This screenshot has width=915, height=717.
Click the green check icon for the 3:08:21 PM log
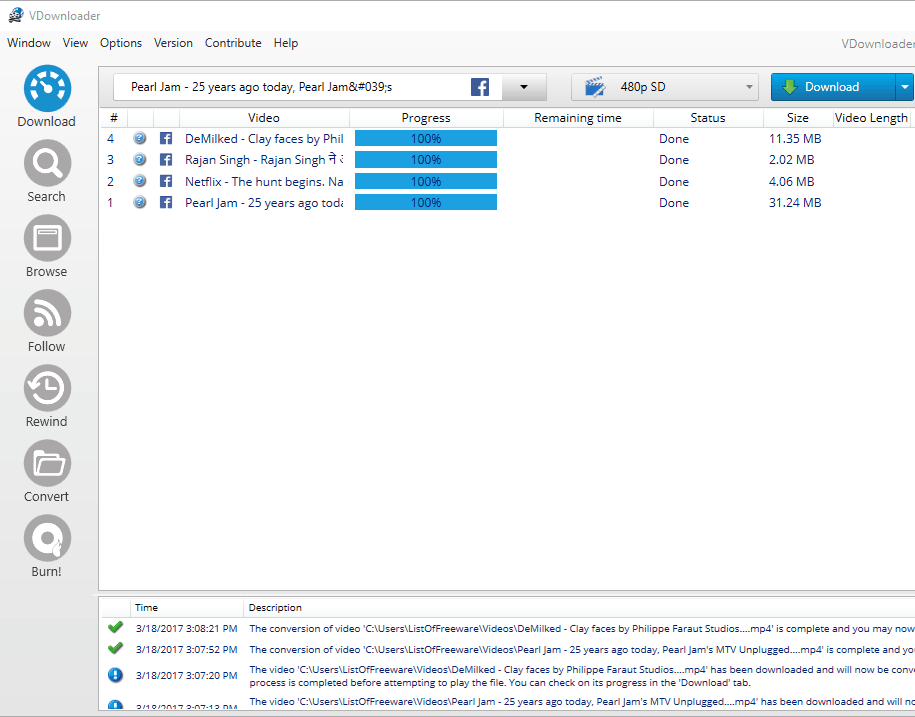pos(116,627)
